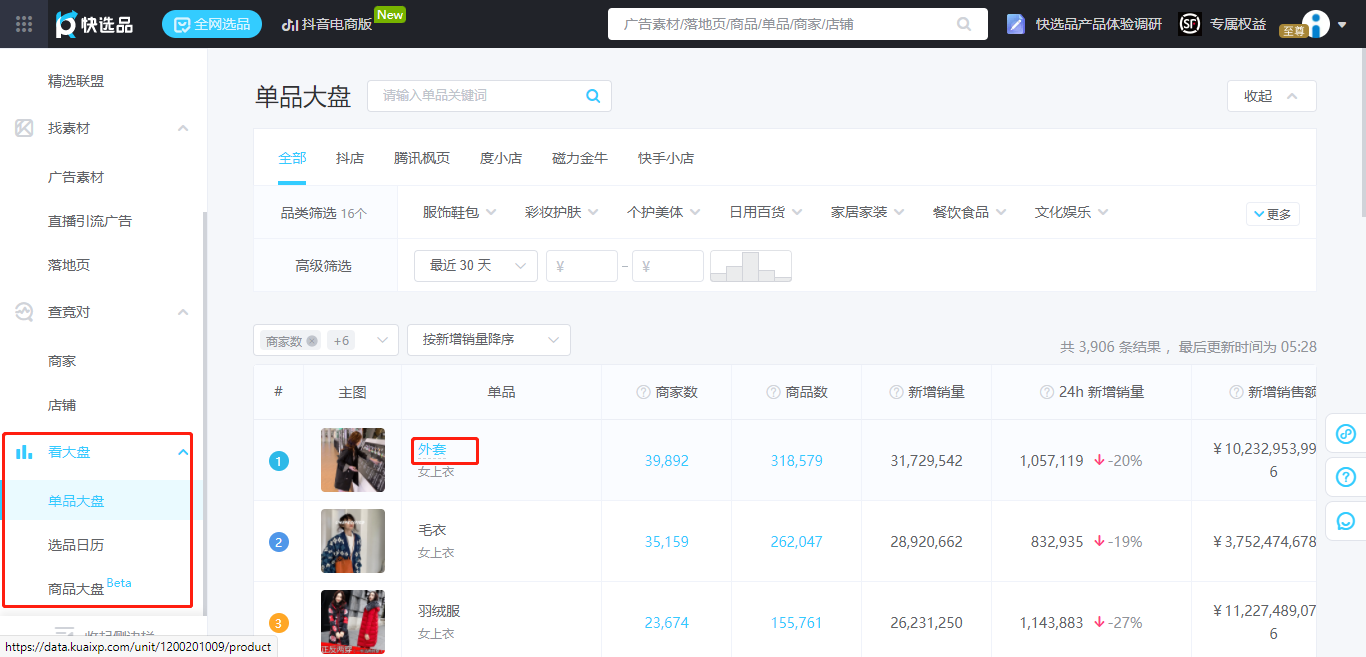Click the help icon beside 新增销量 header
1366x657 pixels.
tap(896, 392)
